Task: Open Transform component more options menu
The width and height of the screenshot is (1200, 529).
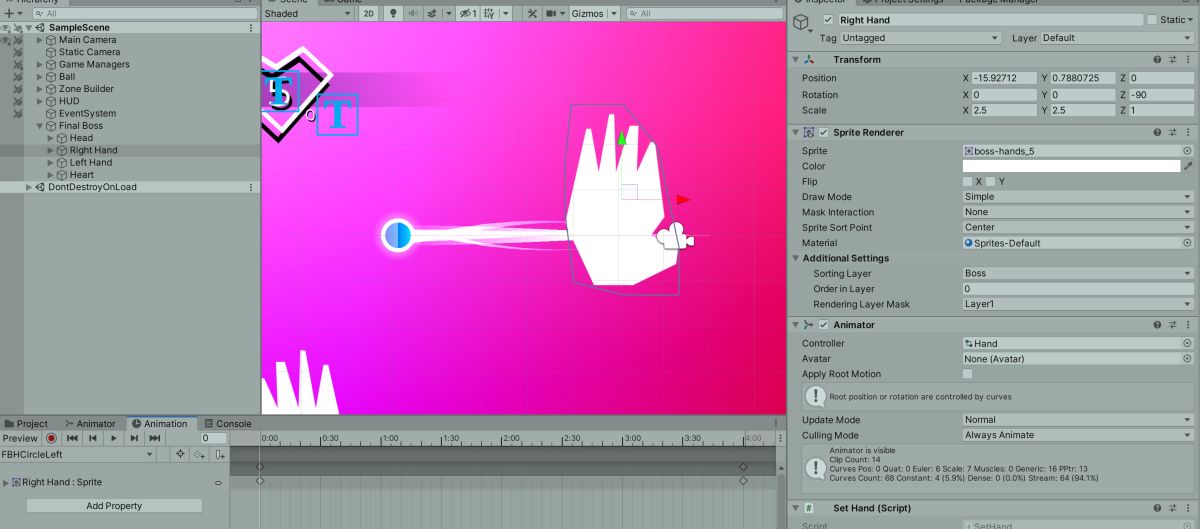Action: [x=1188, y=60]
